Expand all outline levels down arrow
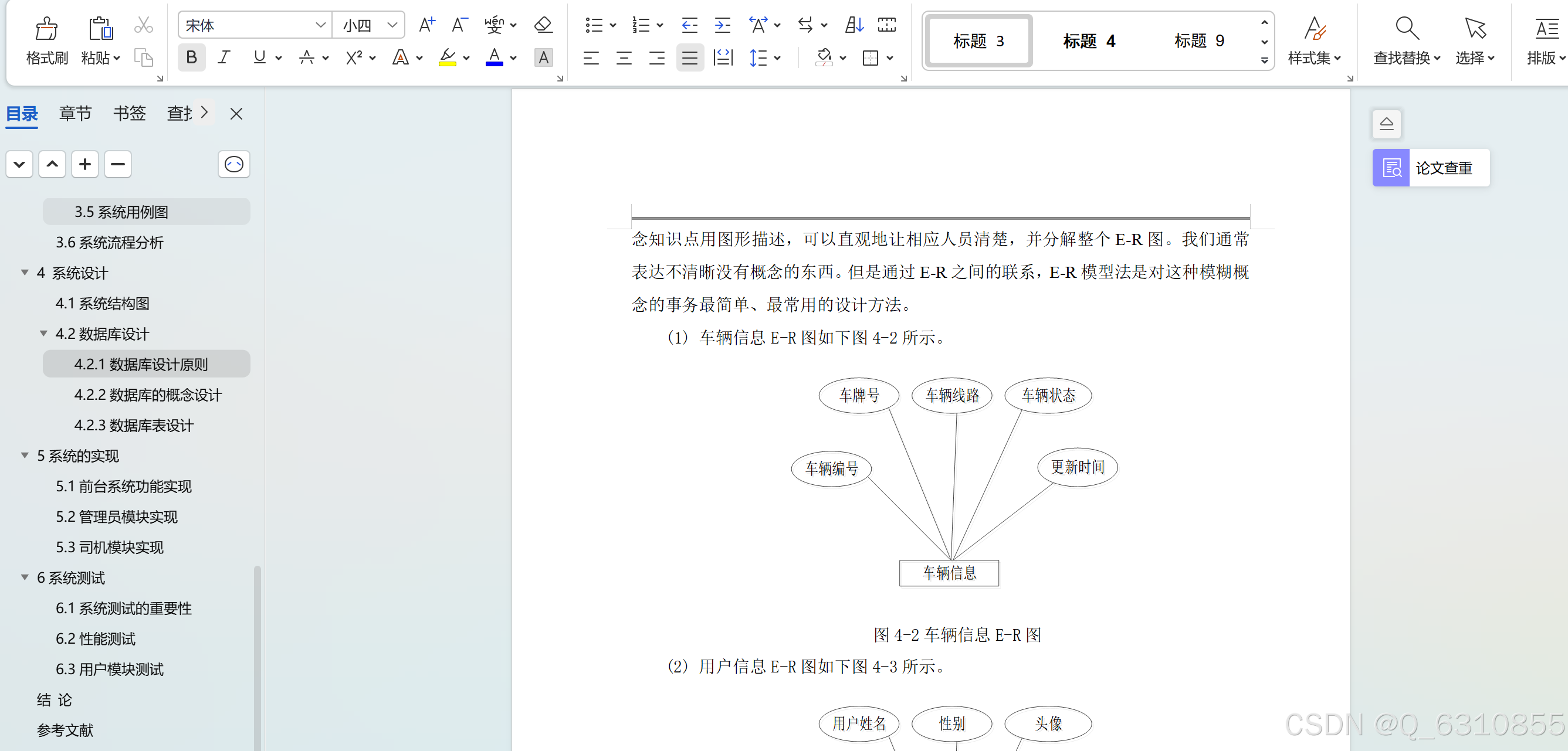Viewport: 1568px width, 751px height. (19, 164)
